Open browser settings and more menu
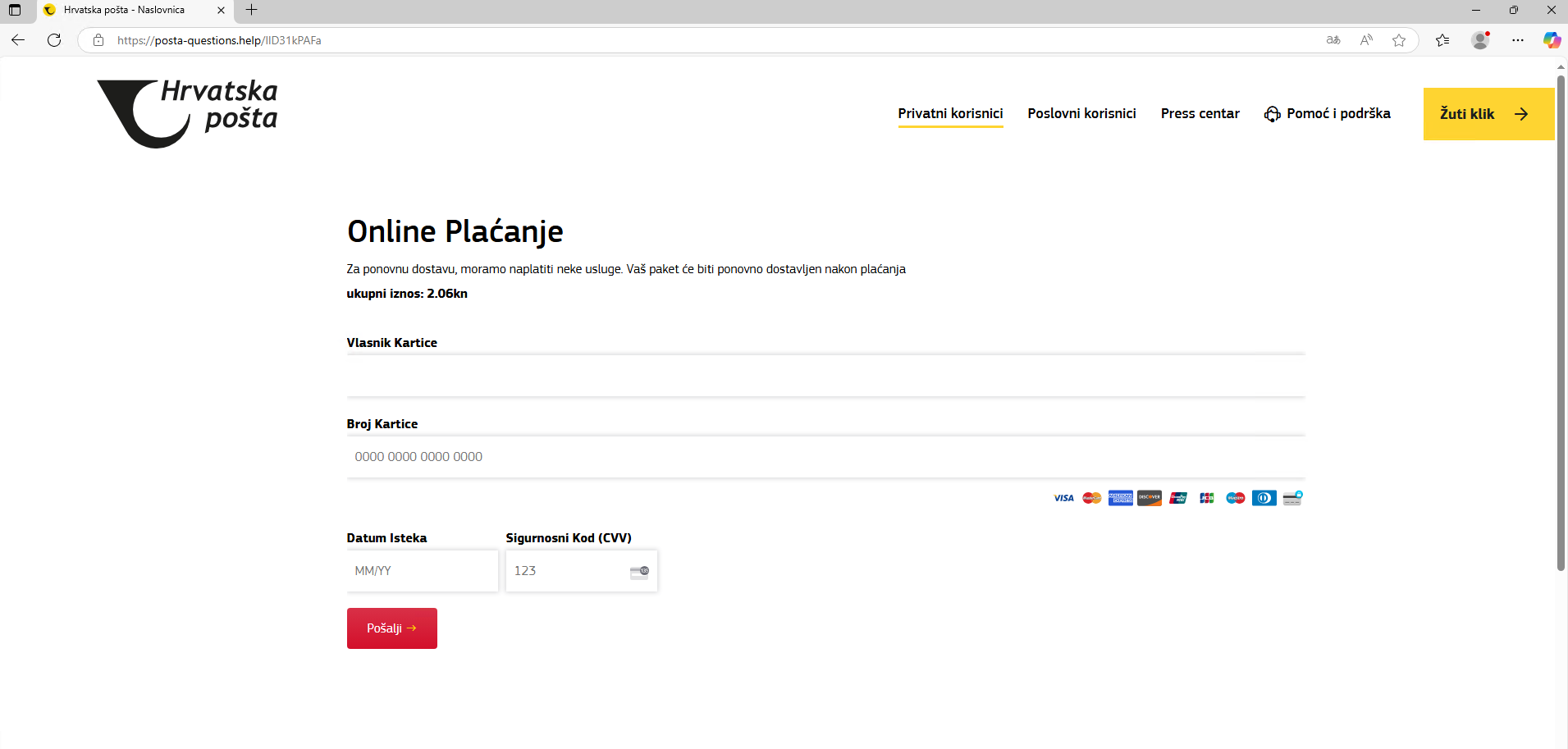The width and height of the screenshot is (1568, 749). pyautogui.click(x=1518, y=40)
